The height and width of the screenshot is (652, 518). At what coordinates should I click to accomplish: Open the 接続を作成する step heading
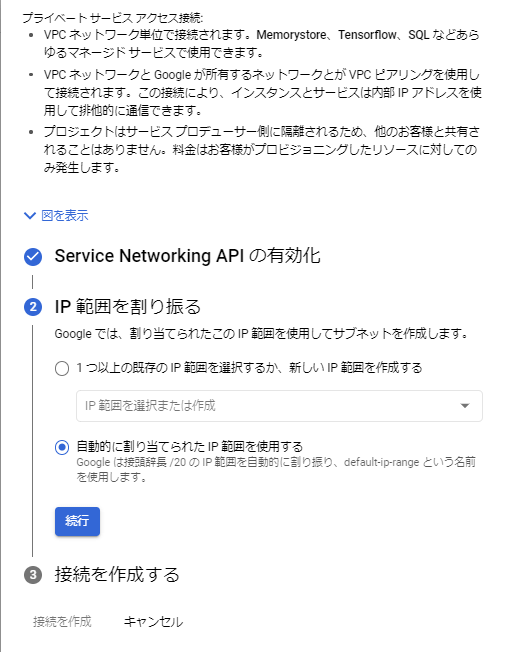[x=117, y=575]
